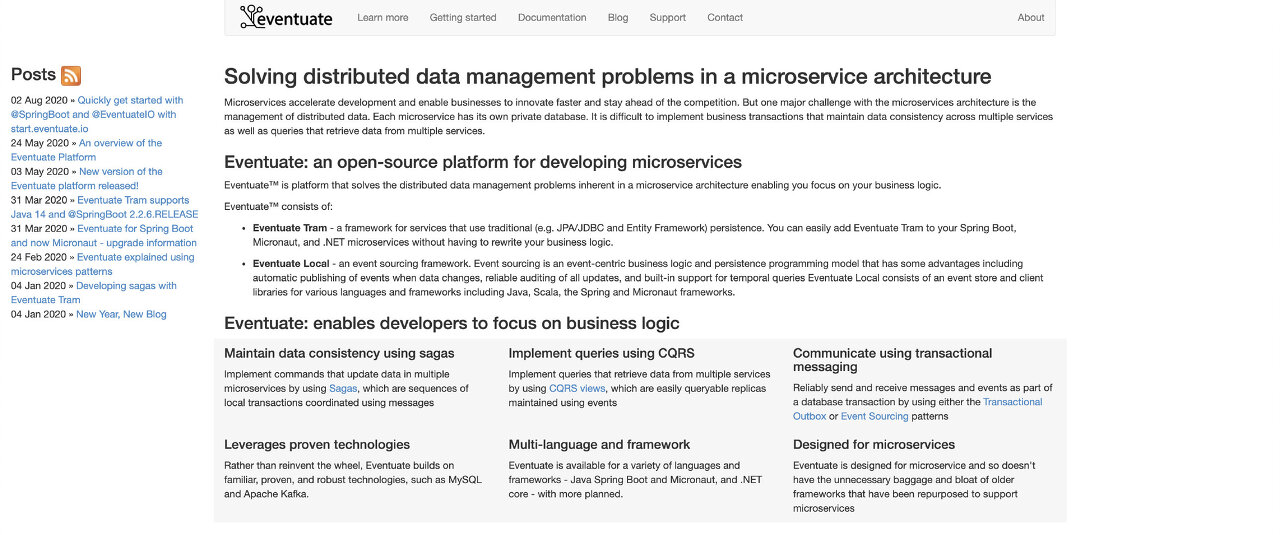This screenshot has width=1280, height=535.
Task: Open post 'Quickly get started with @SpringBoot'
Action: click(x=97, y=114)
